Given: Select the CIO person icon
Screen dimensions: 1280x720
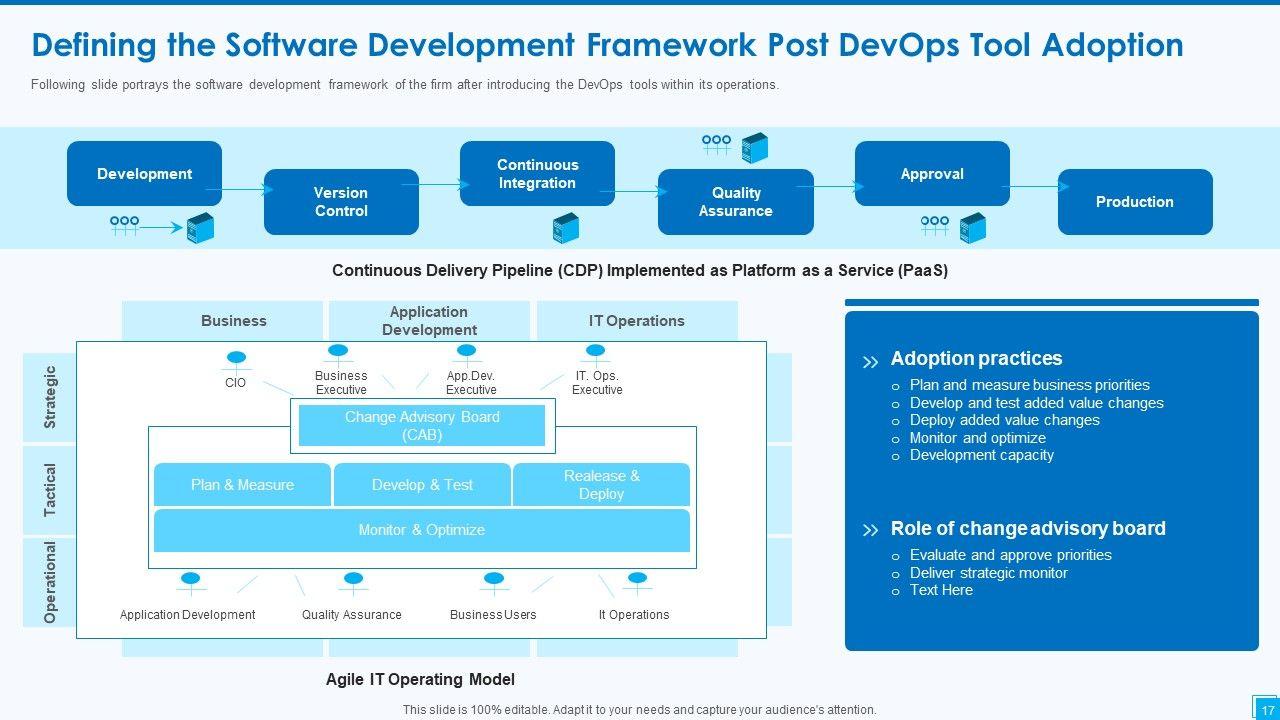Looking at the screenshot, I should pyautogui.click(x=236, y=359).
